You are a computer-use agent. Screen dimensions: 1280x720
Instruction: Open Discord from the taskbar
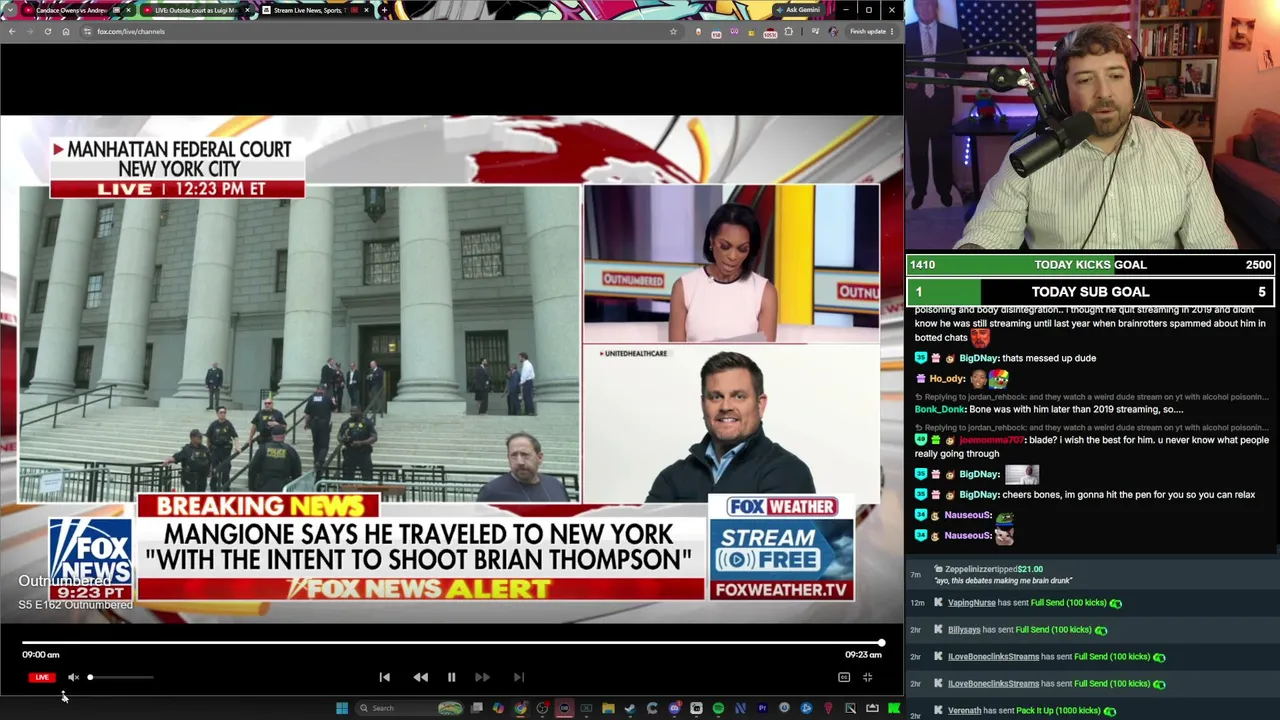click(x=674, y=708)
